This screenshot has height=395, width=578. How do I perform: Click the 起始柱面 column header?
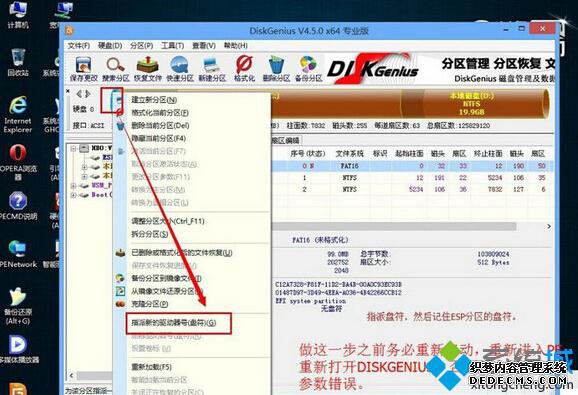click(x=409, y=153)
